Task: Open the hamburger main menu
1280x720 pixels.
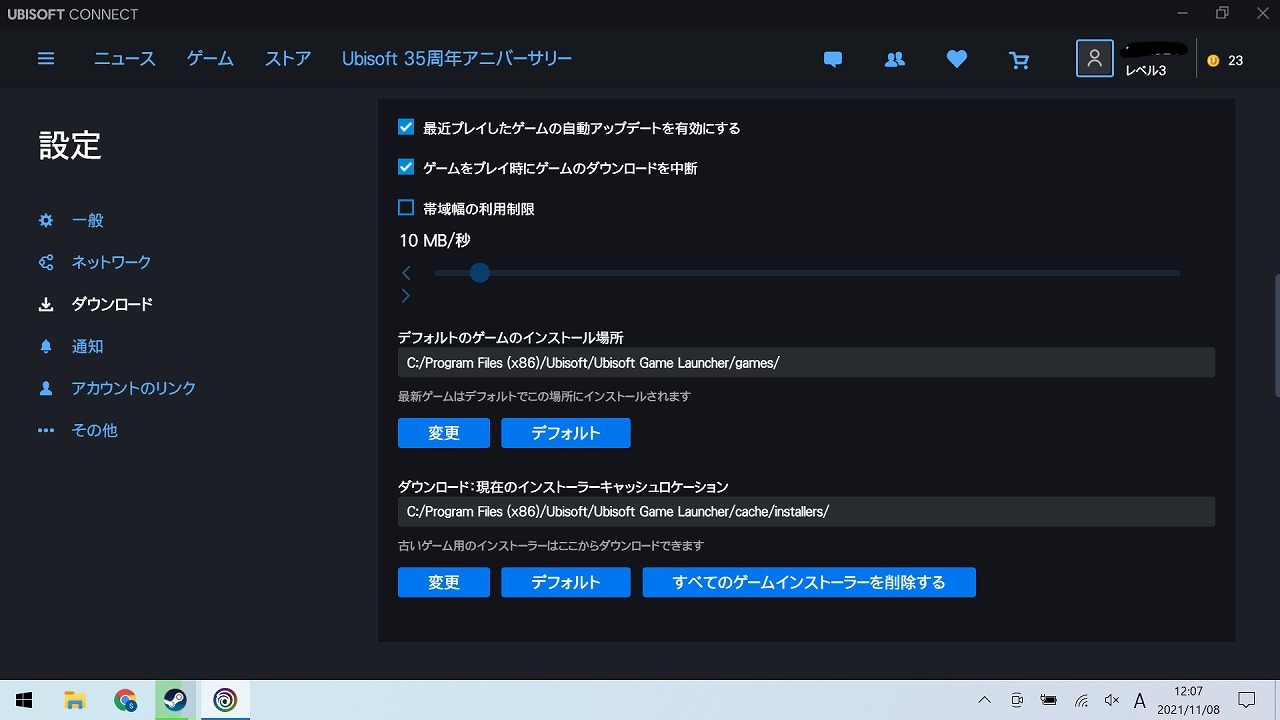Action: [46, 59]
